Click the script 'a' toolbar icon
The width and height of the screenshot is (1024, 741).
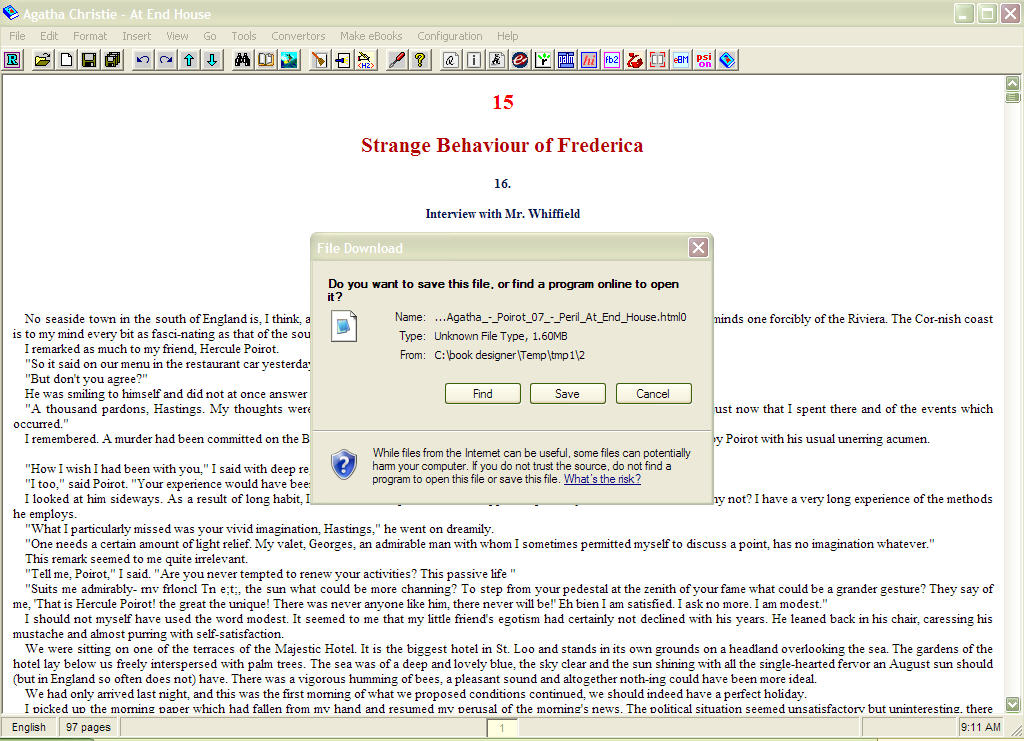coord(451,61)
